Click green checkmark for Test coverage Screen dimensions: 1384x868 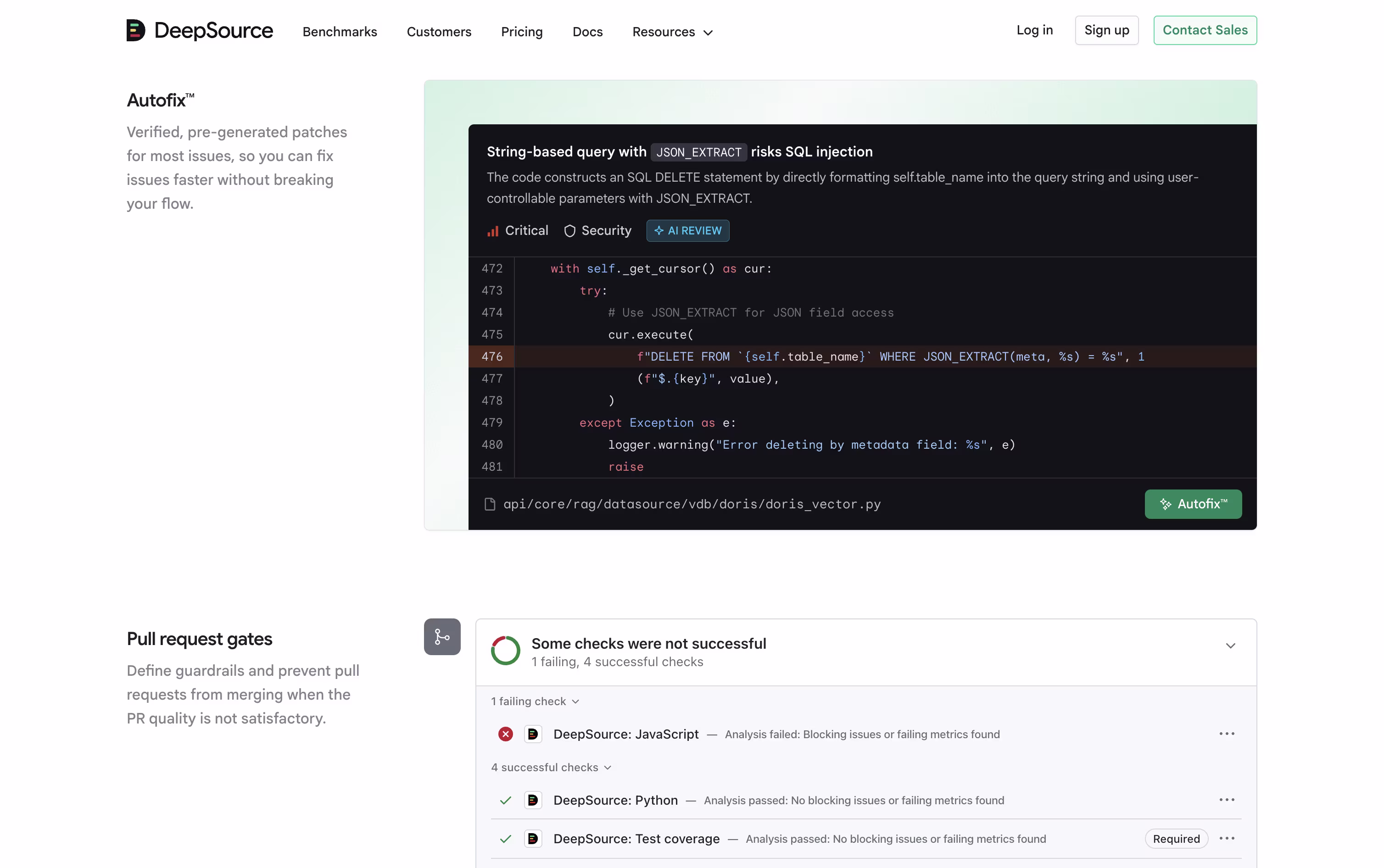(505, 838)
